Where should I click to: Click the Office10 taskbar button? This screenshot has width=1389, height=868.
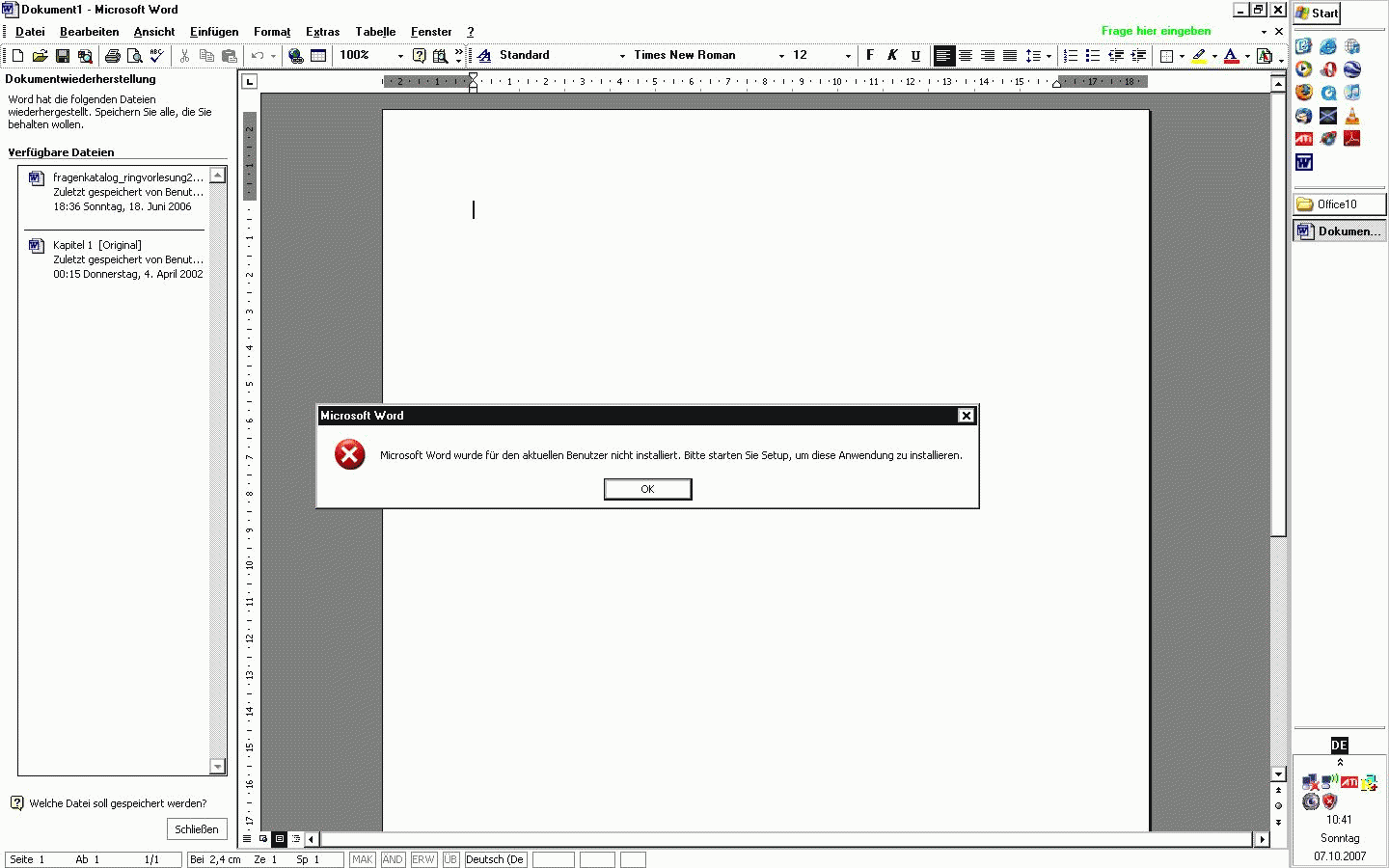pos(1339,204)
